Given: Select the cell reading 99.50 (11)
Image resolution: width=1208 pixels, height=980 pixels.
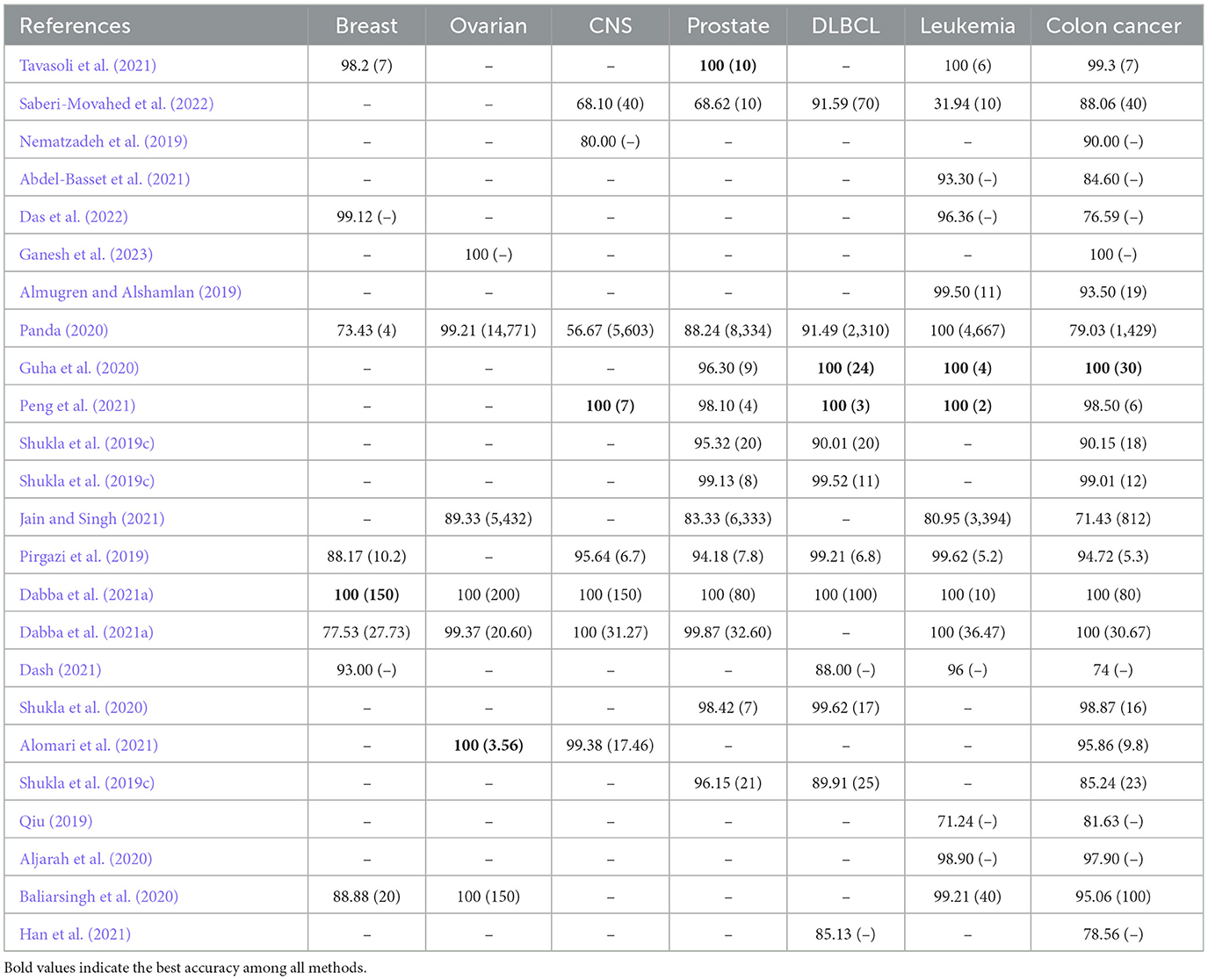Looking at the screenshot, I should pyautogui.click(x=967, y=292).
